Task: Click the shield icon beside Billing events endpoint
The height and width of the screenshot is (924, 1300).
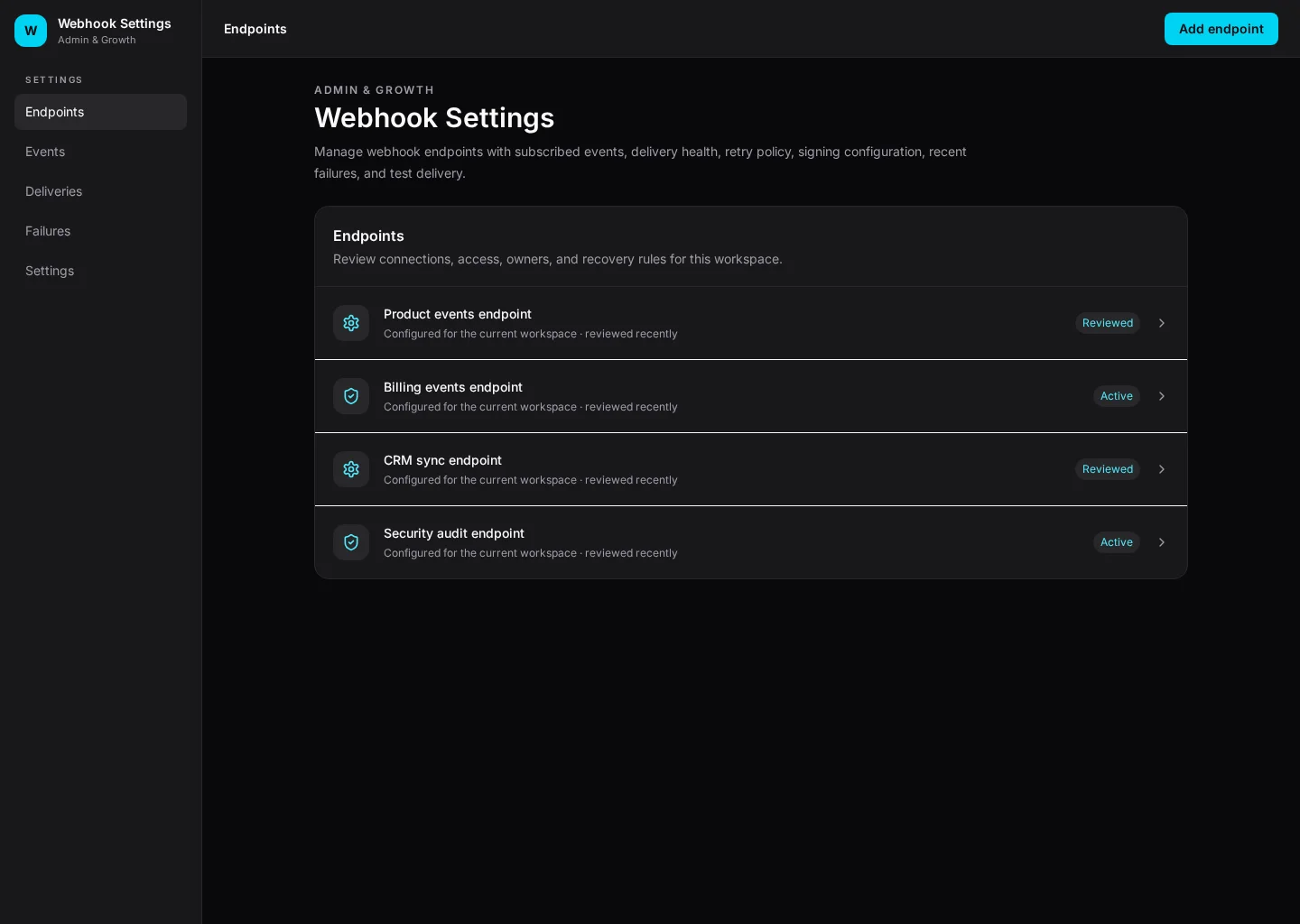Action: point(351,396)
